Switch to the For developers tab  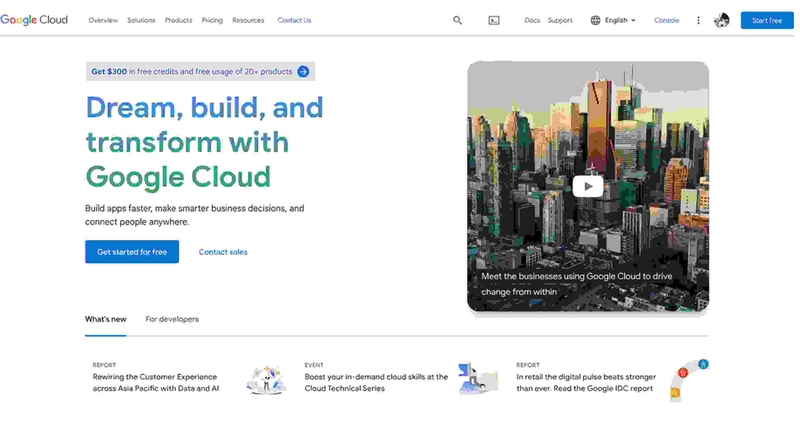coord(172,319)
